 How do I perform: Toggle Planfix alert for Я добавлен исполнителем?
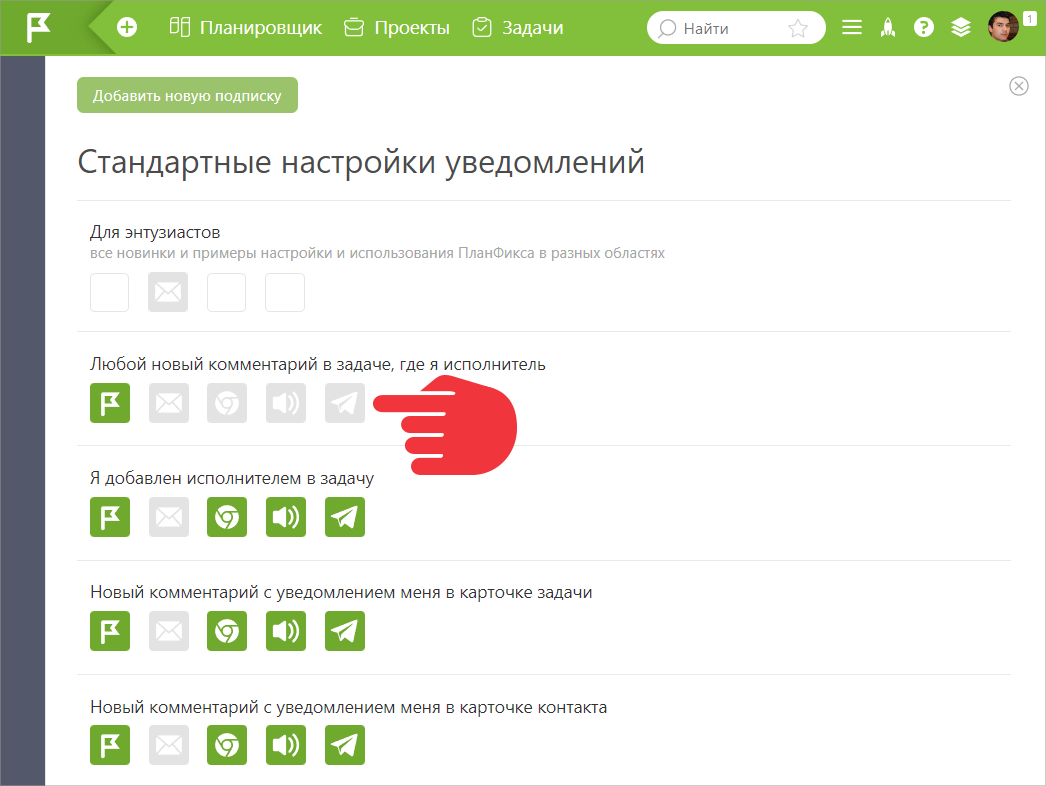point(110,517)
